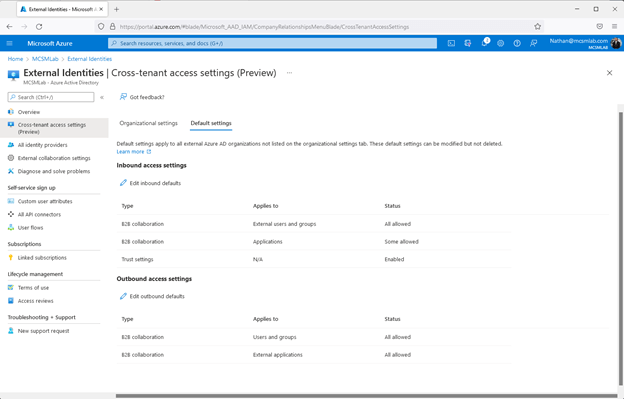Click the "Inbound access settings" heading

pyautogui.click(x=151, y=165)
